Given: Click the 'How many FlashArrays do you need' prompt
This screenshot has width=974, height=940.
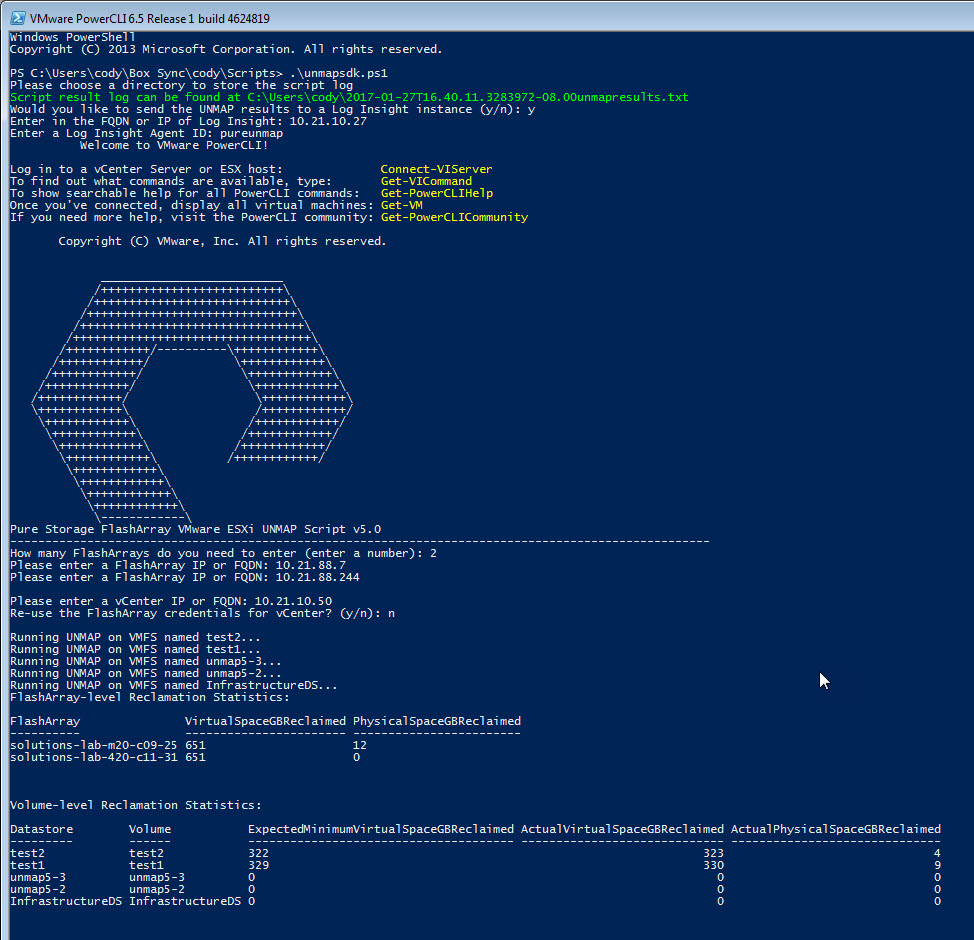Looking at the screenshot, I should tap(224, 553).
